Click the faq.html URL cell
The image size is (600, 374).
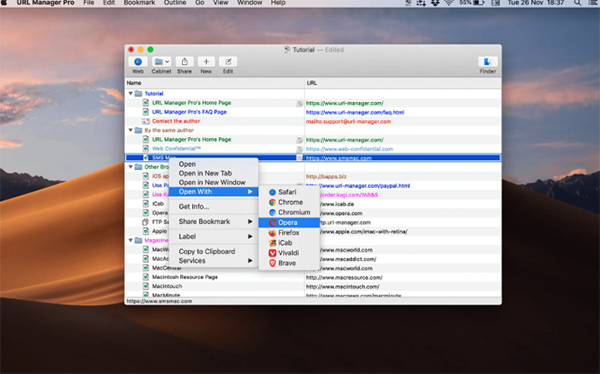tap(355, 112)
